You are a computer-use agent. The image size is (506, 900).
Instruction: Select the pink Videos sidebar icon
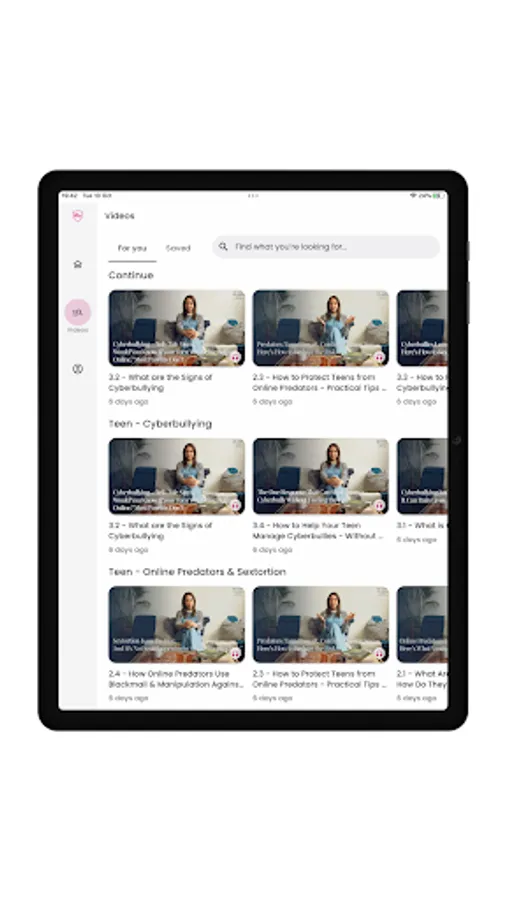click(77, 312)
